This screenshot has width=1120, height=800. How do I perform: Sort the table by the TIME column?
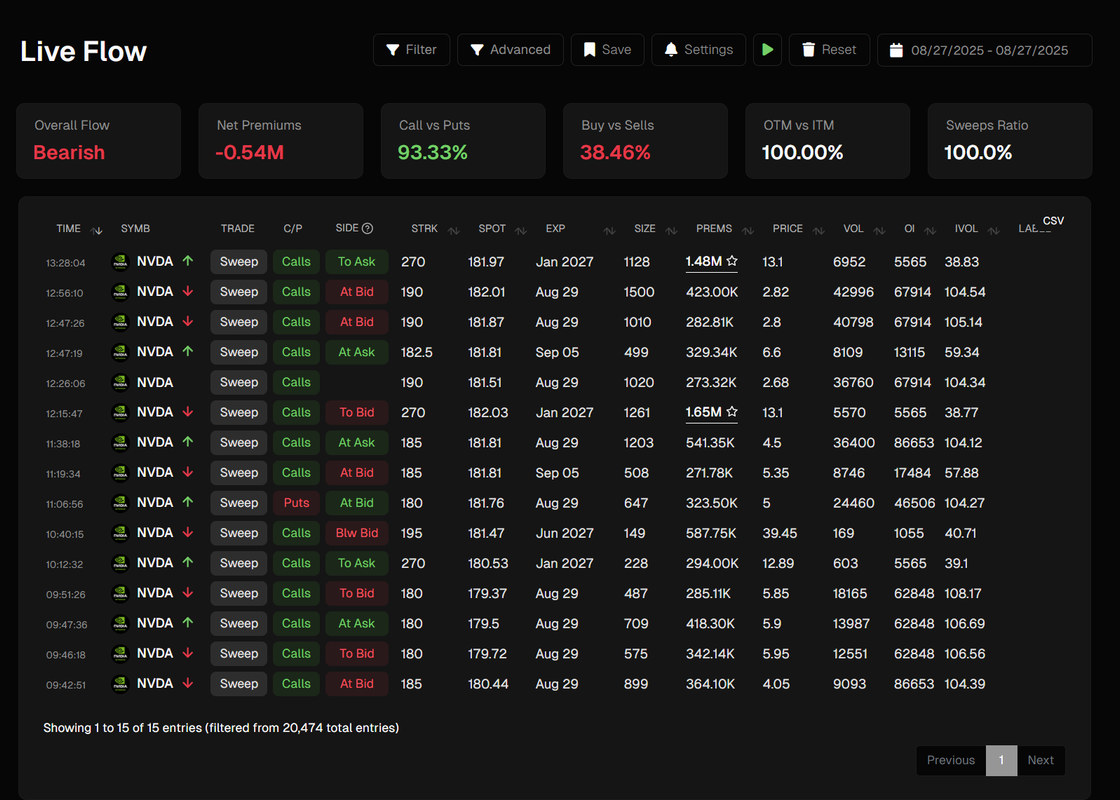(97, 230)
